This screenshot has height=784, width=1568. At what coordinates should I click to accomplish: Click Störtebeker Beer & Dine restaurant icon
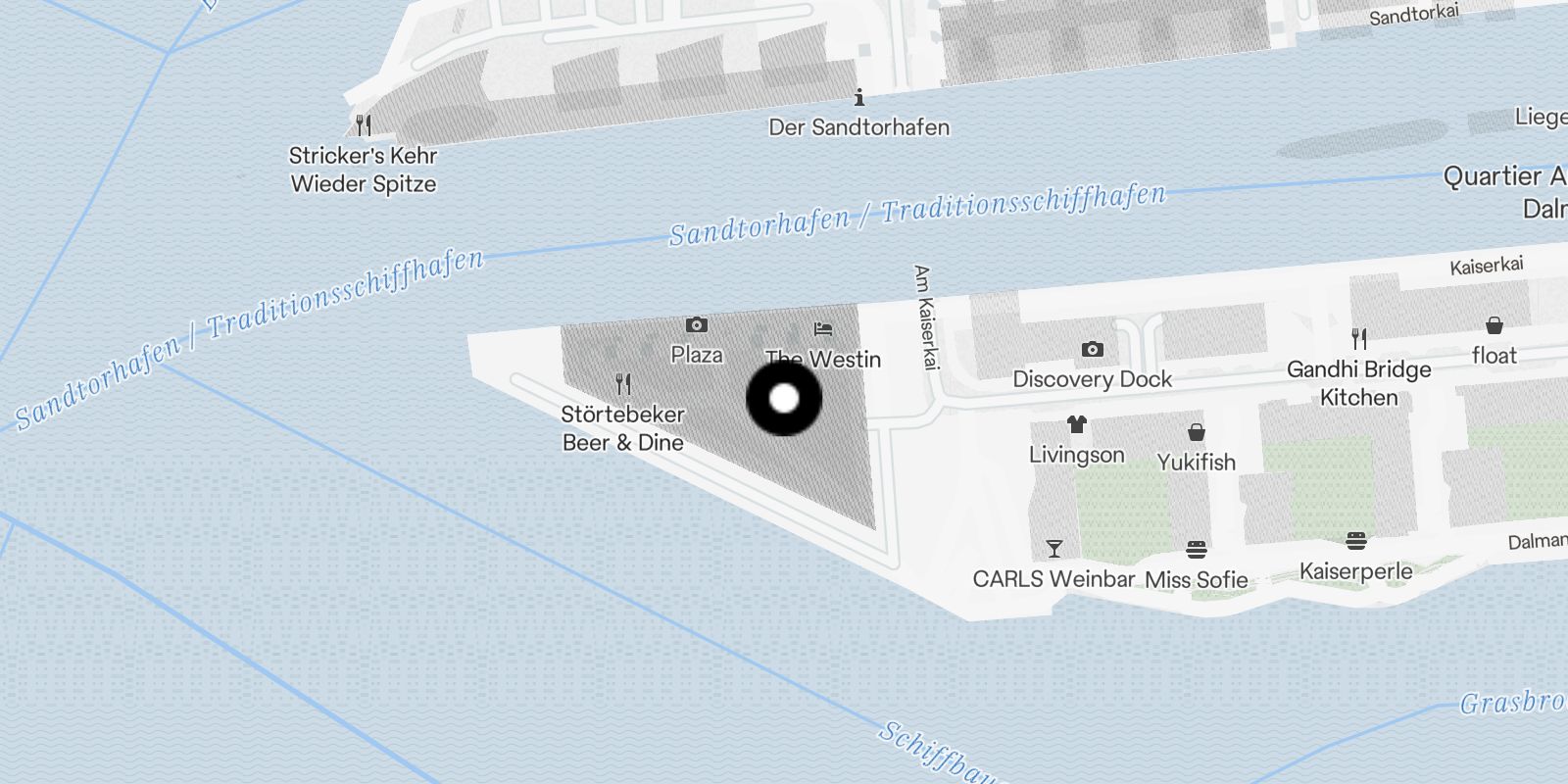point(623,383)
